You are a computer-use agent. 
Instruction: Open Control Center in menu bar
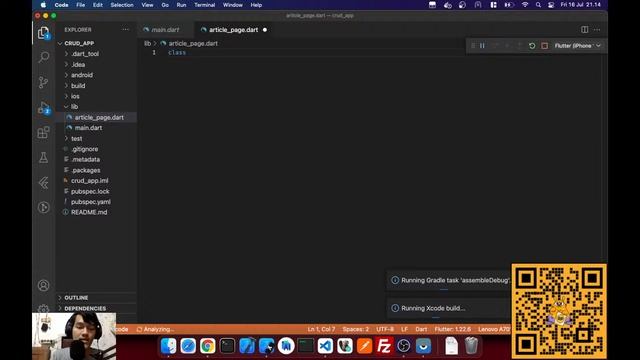tap(551, 5)
